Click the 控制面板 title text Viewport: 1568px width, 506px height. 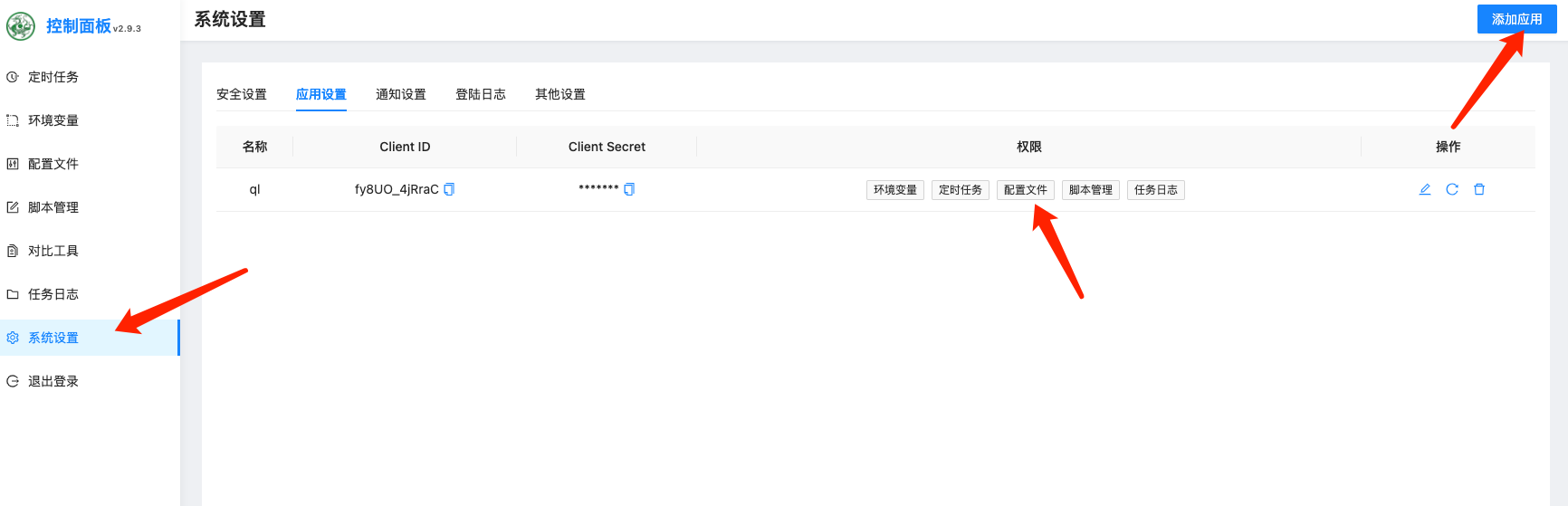(79, 26)
